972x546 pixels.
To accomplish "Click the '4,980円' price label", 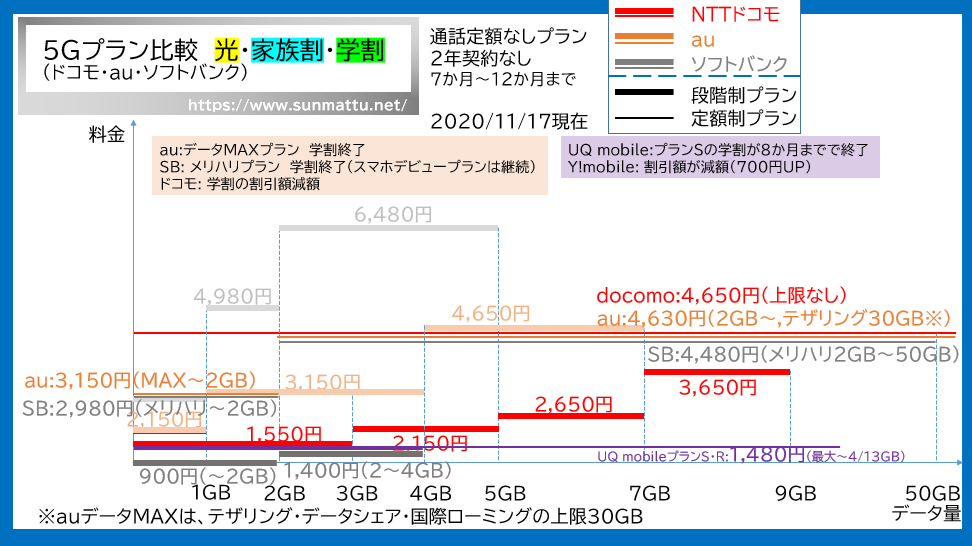I will tap(232, 297).
